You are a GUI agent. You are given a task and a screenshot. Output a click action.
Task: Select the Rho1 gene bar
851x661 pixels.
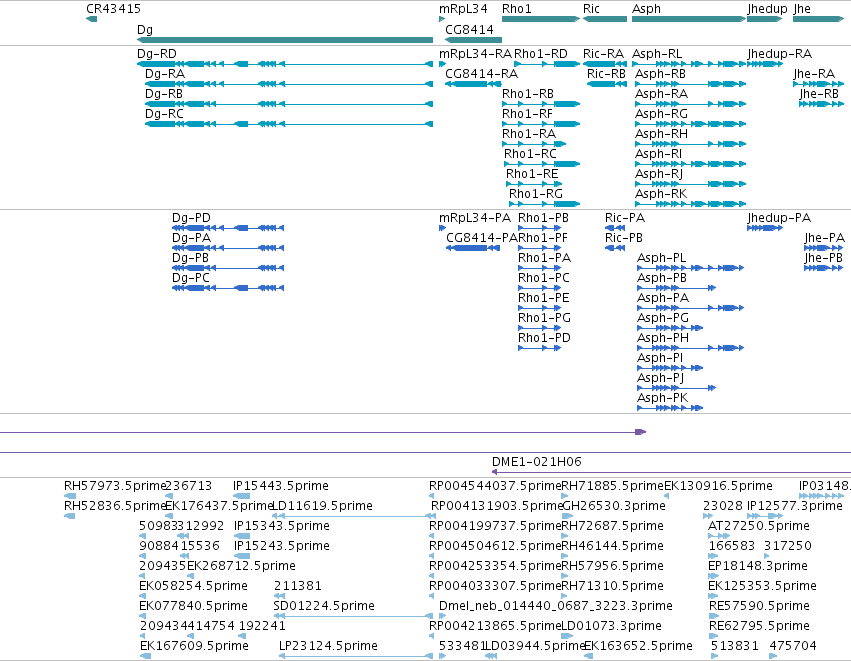(541, 19)
